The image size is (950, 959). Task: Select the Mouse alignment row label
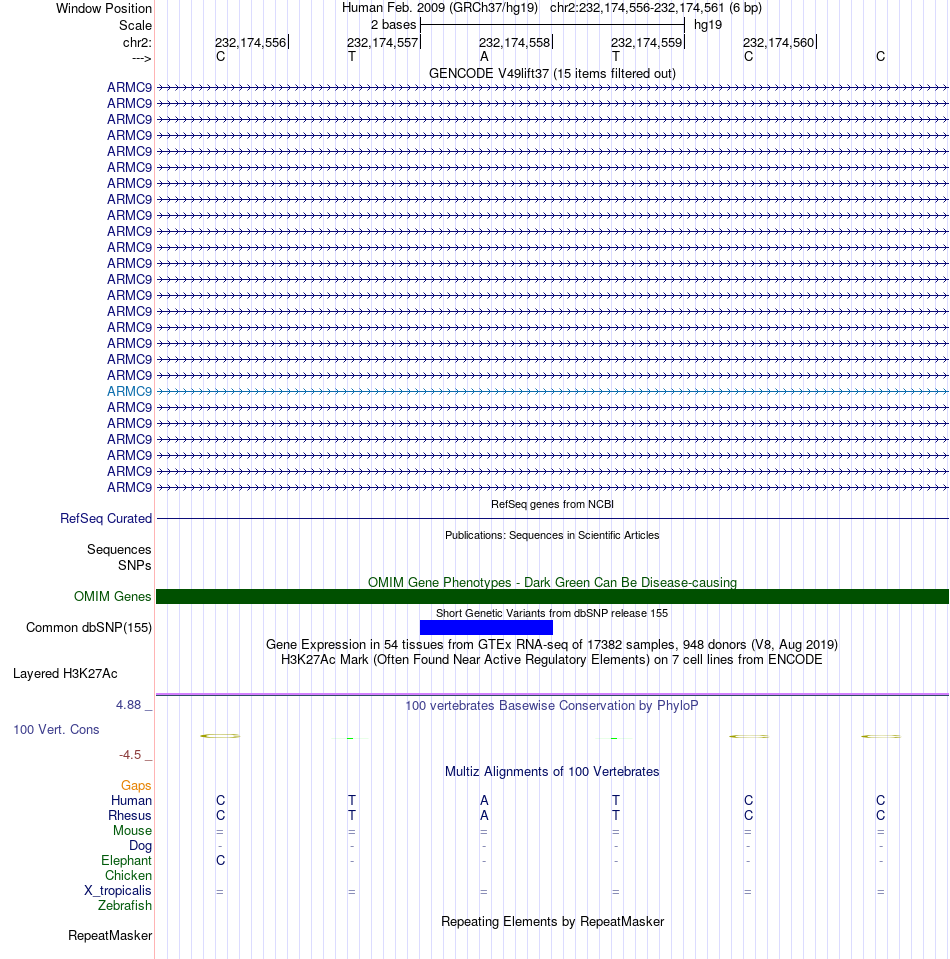pos(132,831)
